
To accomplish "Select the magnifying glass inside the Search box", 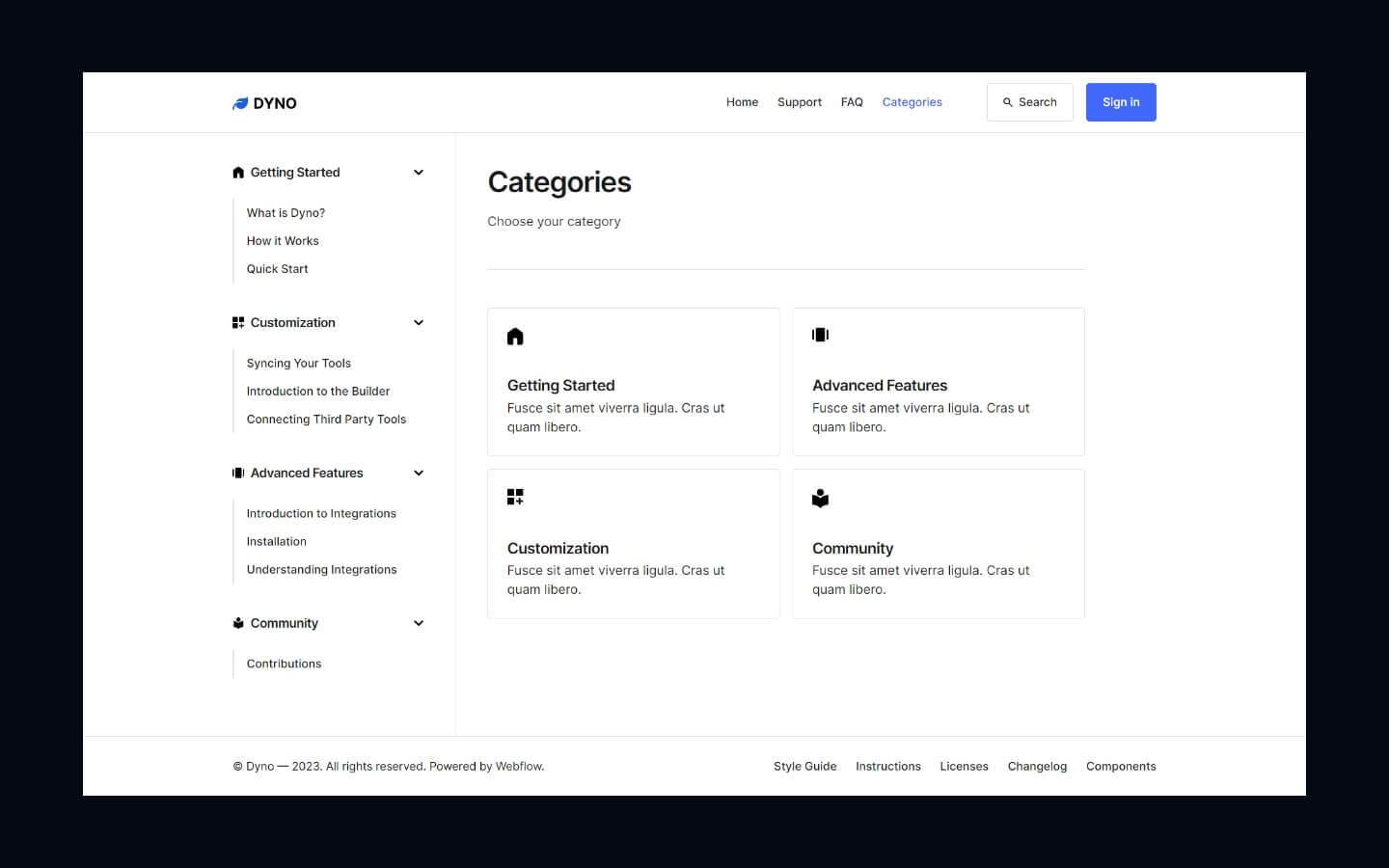I will 1007,101.
